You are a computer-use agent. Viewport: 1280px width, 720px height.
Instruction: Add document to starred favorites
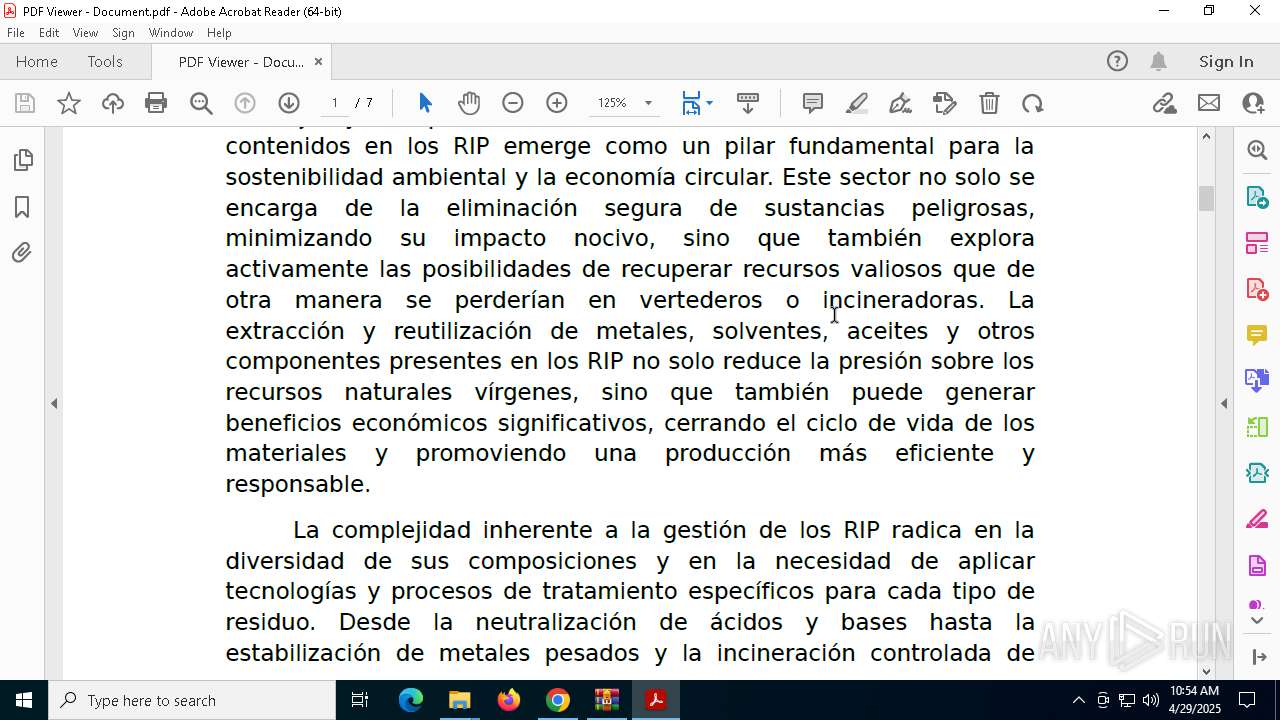tap(69, 103)
